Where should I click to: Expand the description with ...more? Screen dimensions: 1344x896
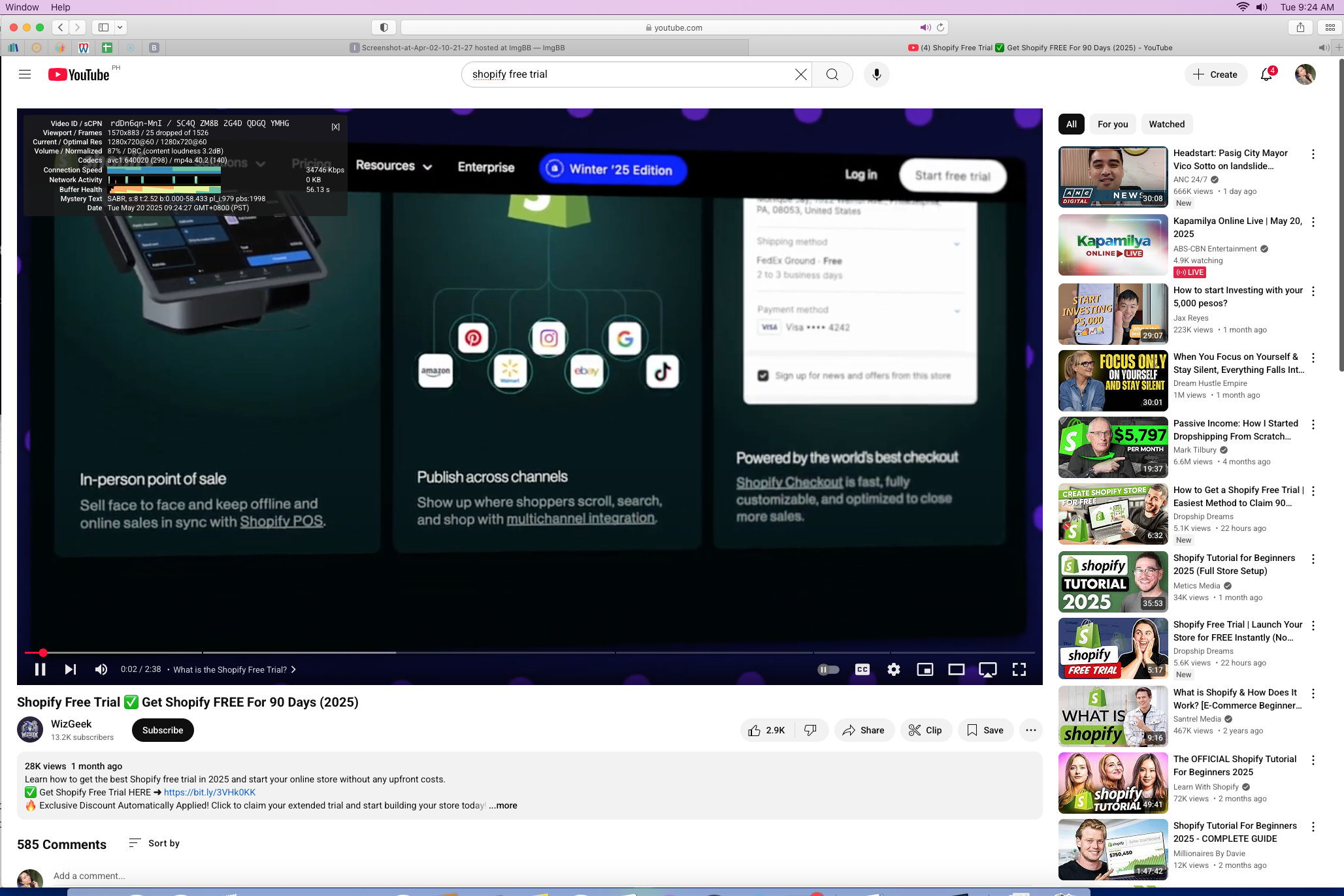[x=503, y=805]
